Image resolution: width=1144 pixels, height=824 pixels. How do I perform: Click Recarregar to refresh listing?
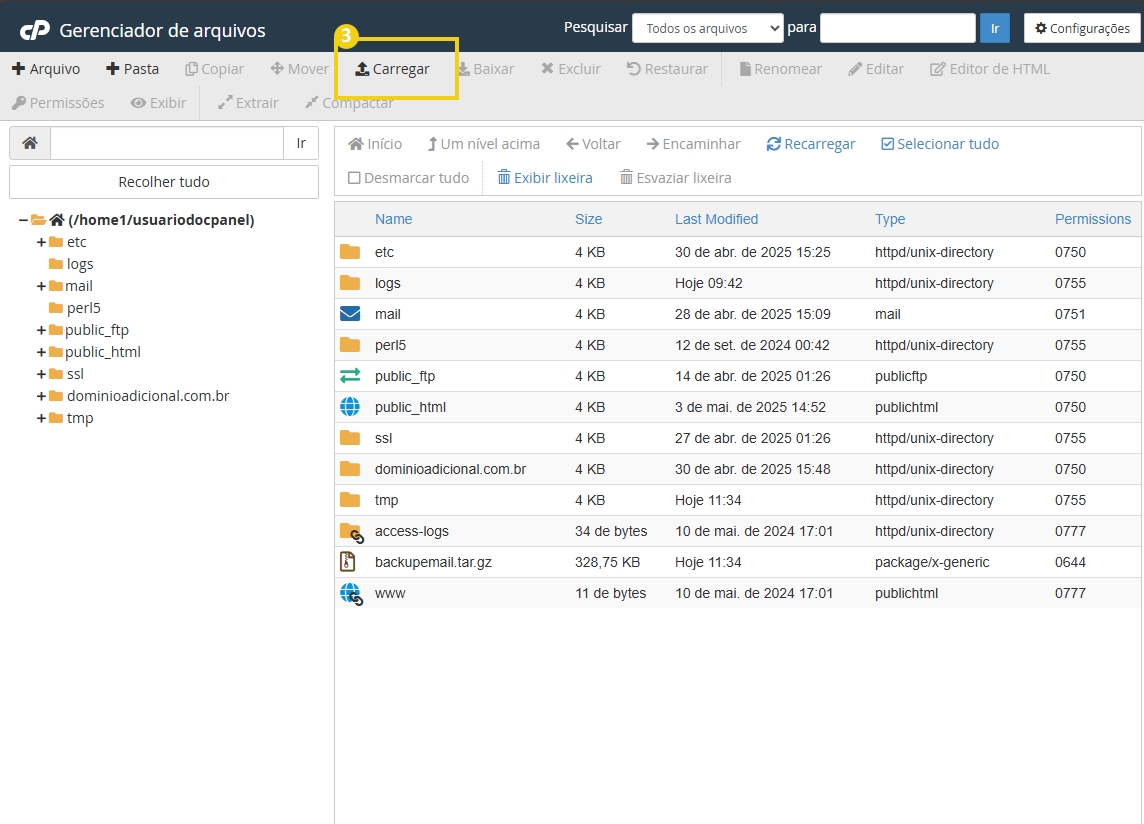[811, 144]
